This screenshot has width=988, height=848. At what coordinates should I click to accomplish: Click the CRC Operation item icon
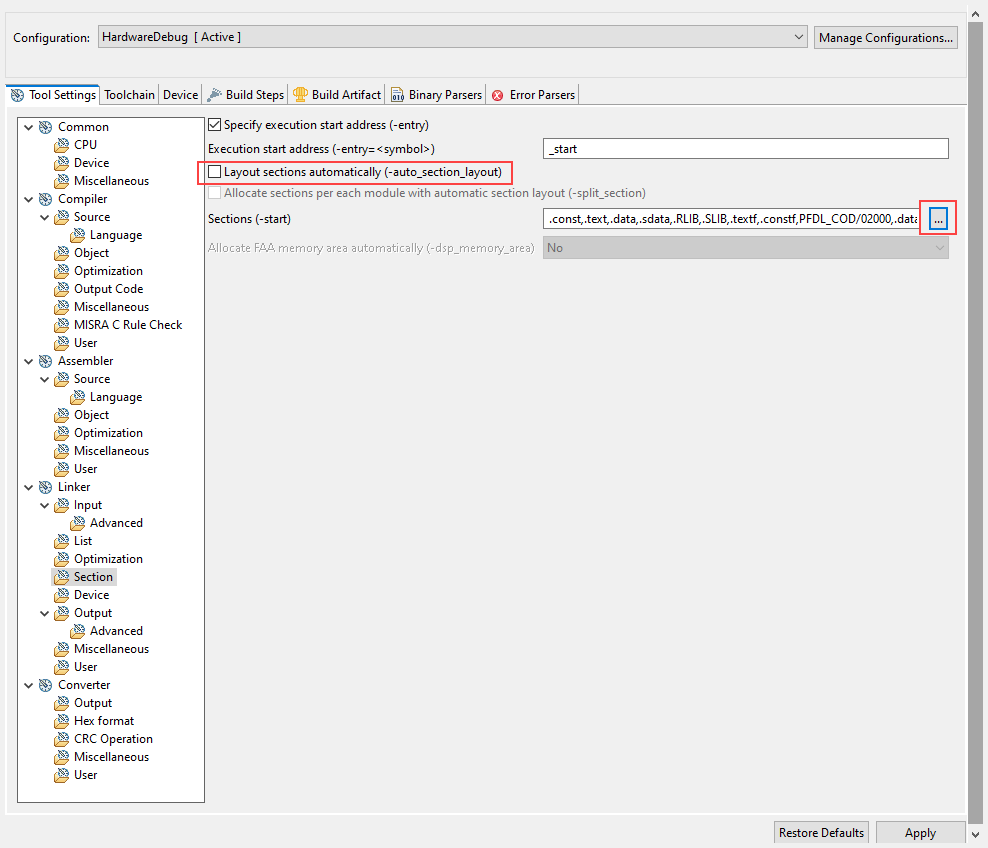tap(62, 739)
